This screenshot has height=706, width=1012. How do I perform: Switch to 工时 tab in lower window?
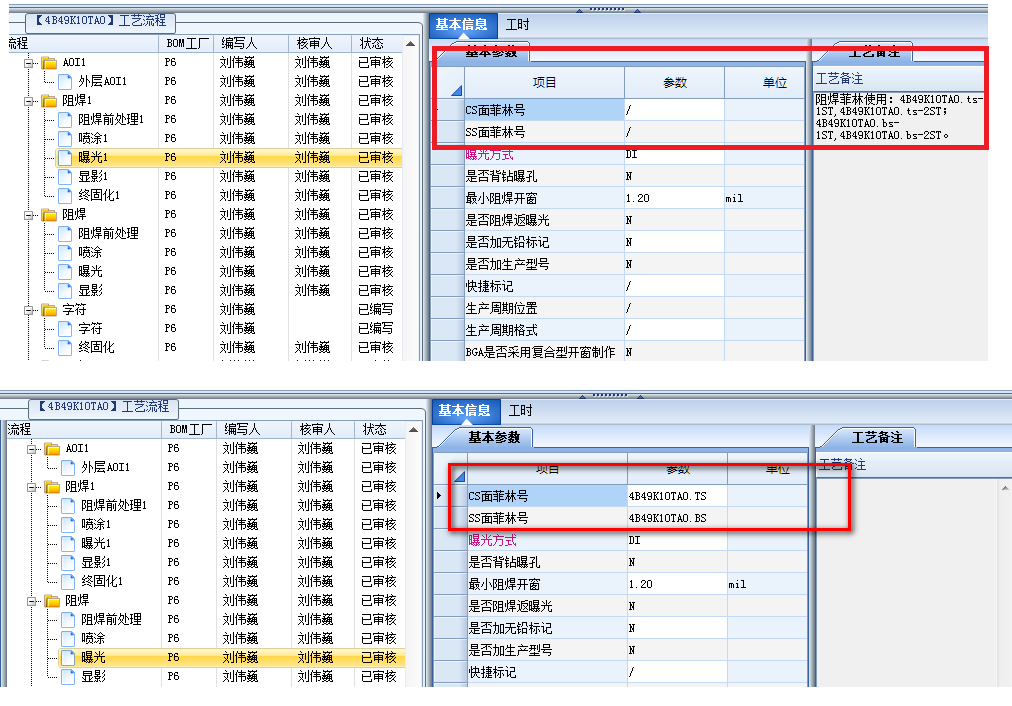coord(521,410)
